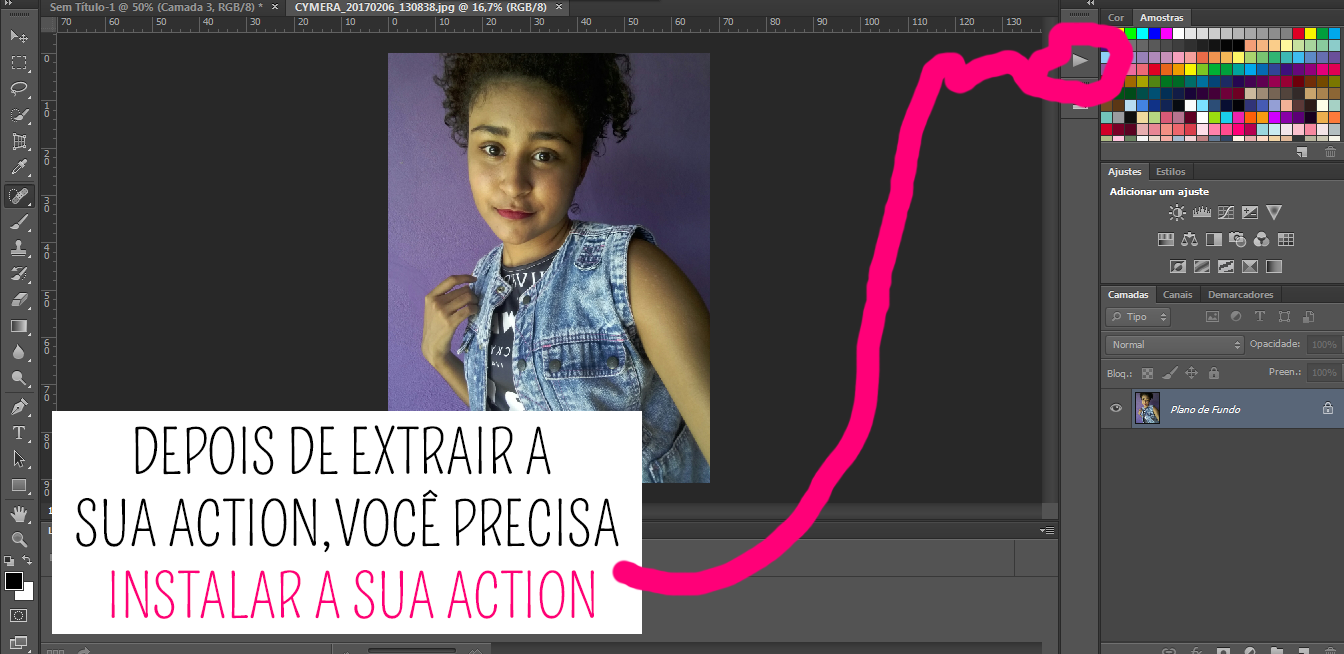Add a Levels adjustment
This screenshot has height=654, width=1344.
[1201, 212]
